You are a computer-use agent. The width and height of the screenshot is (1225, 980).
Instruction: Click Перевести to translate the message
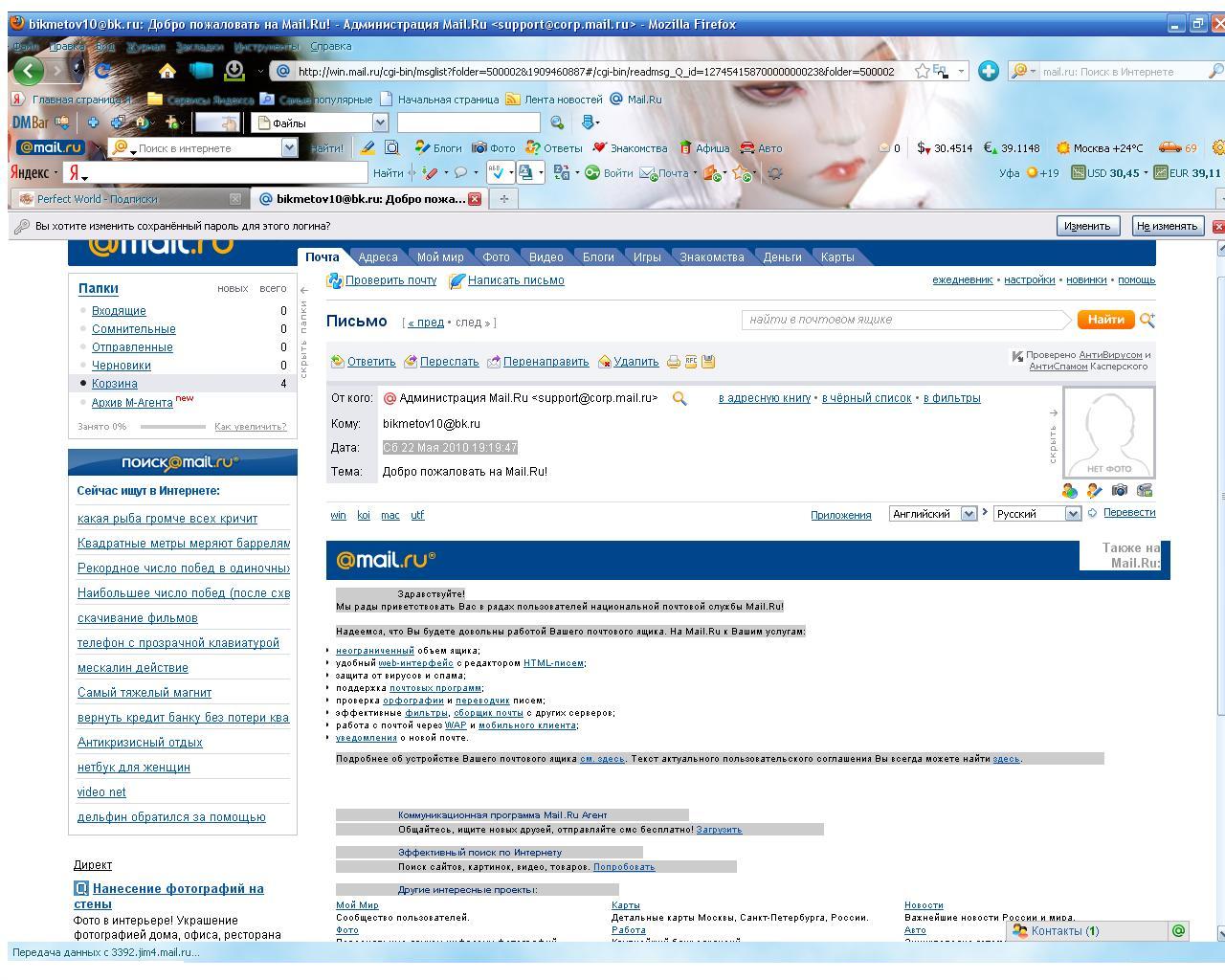pos(1129,513)
